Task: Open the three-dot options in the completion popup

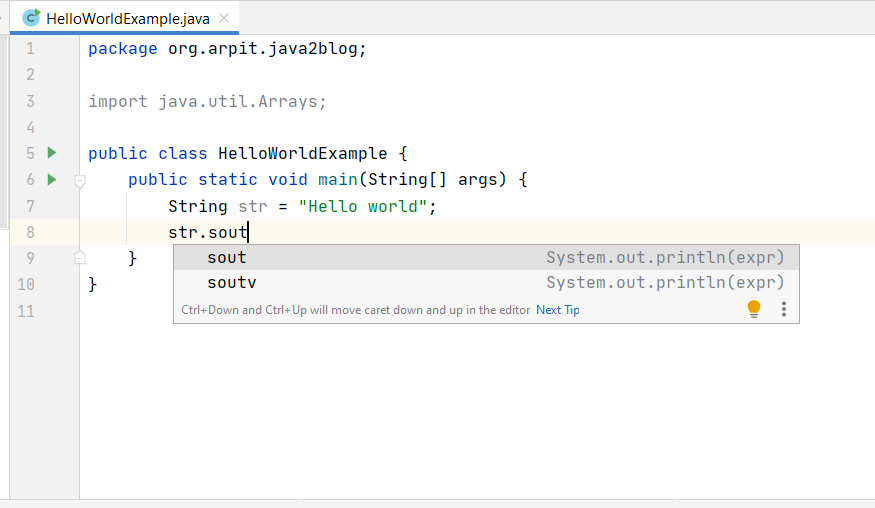Action: tap(784, 310)
